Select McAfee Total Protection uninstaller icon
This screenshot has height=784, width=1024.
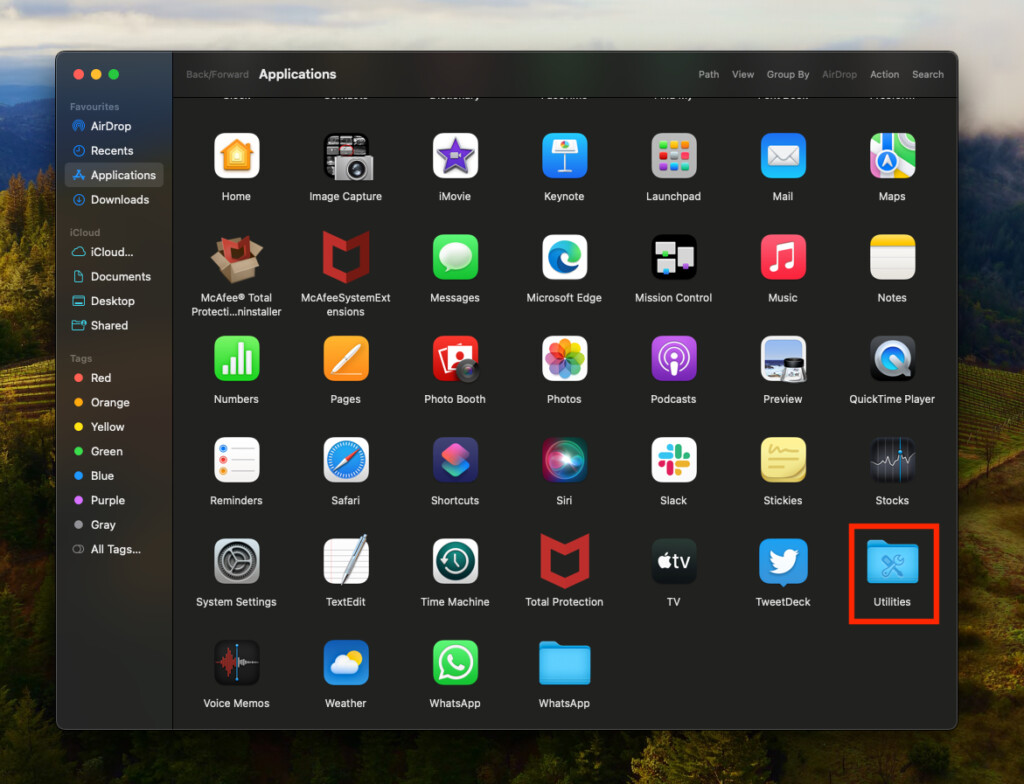(236, 257)
